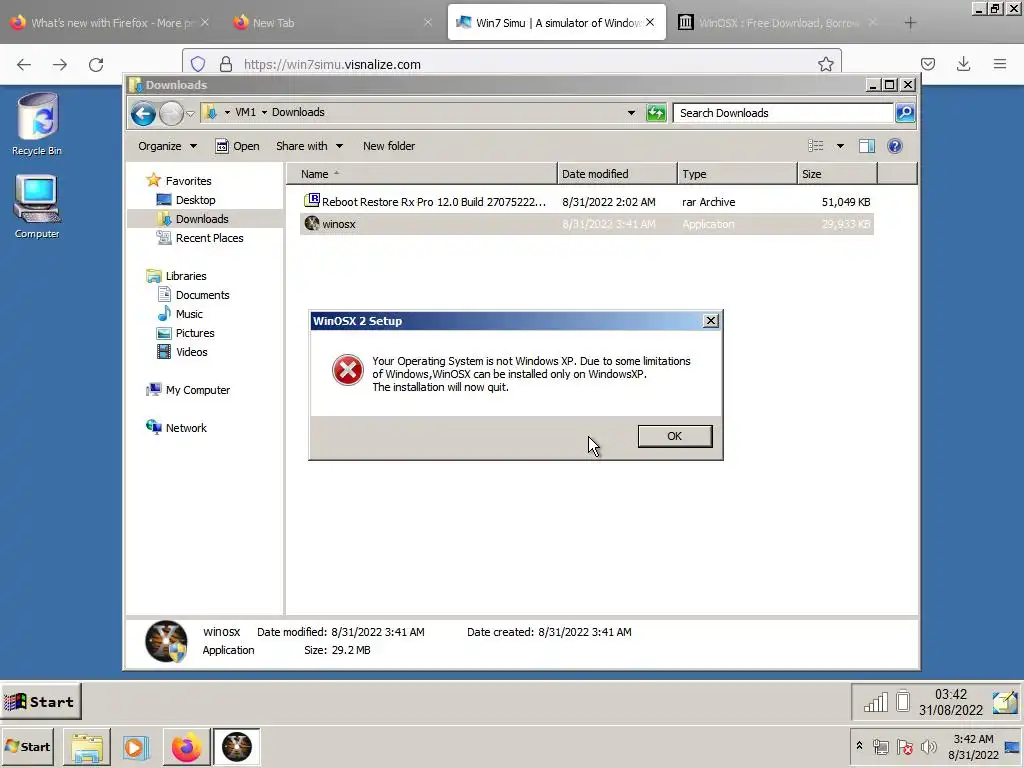Open Firefox downloads panel
Viewport: 1024px width, 768px height.
(963, 64)
